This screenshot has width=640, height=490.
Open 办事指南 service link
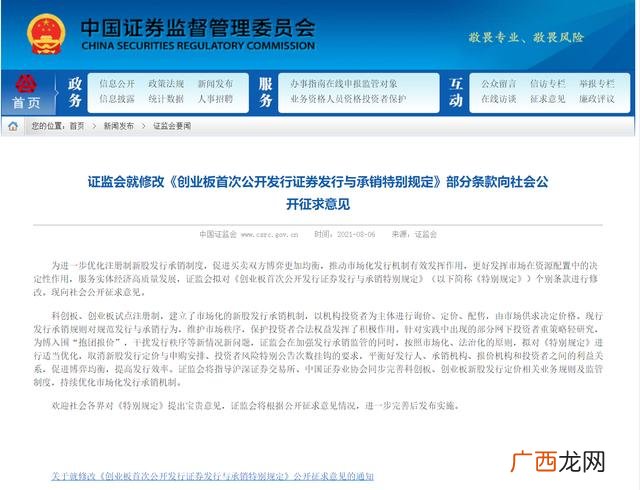point(308,84)
